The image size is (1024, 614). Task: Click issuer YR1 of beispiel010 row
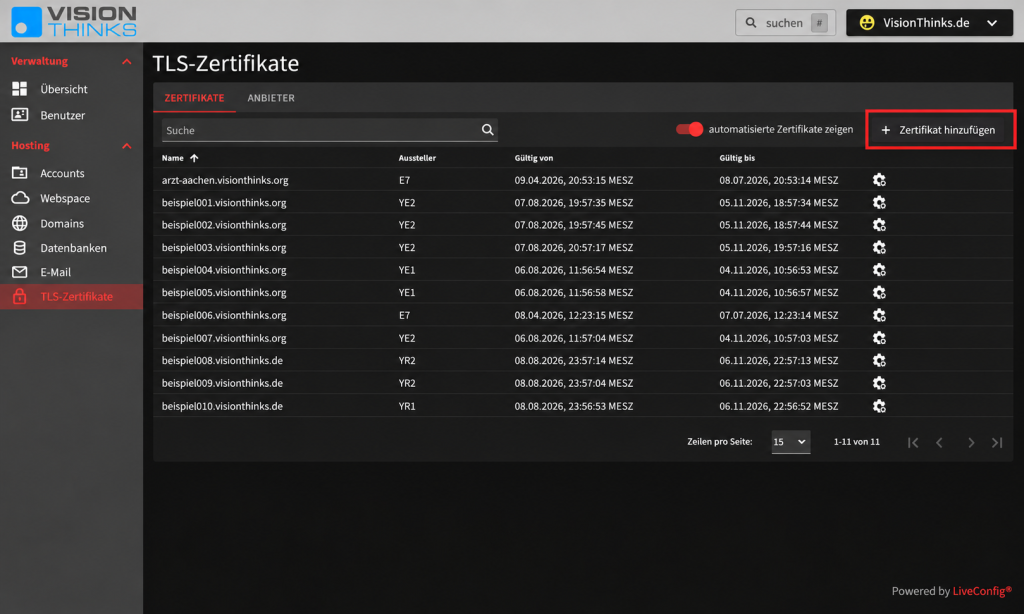[407, 406]
